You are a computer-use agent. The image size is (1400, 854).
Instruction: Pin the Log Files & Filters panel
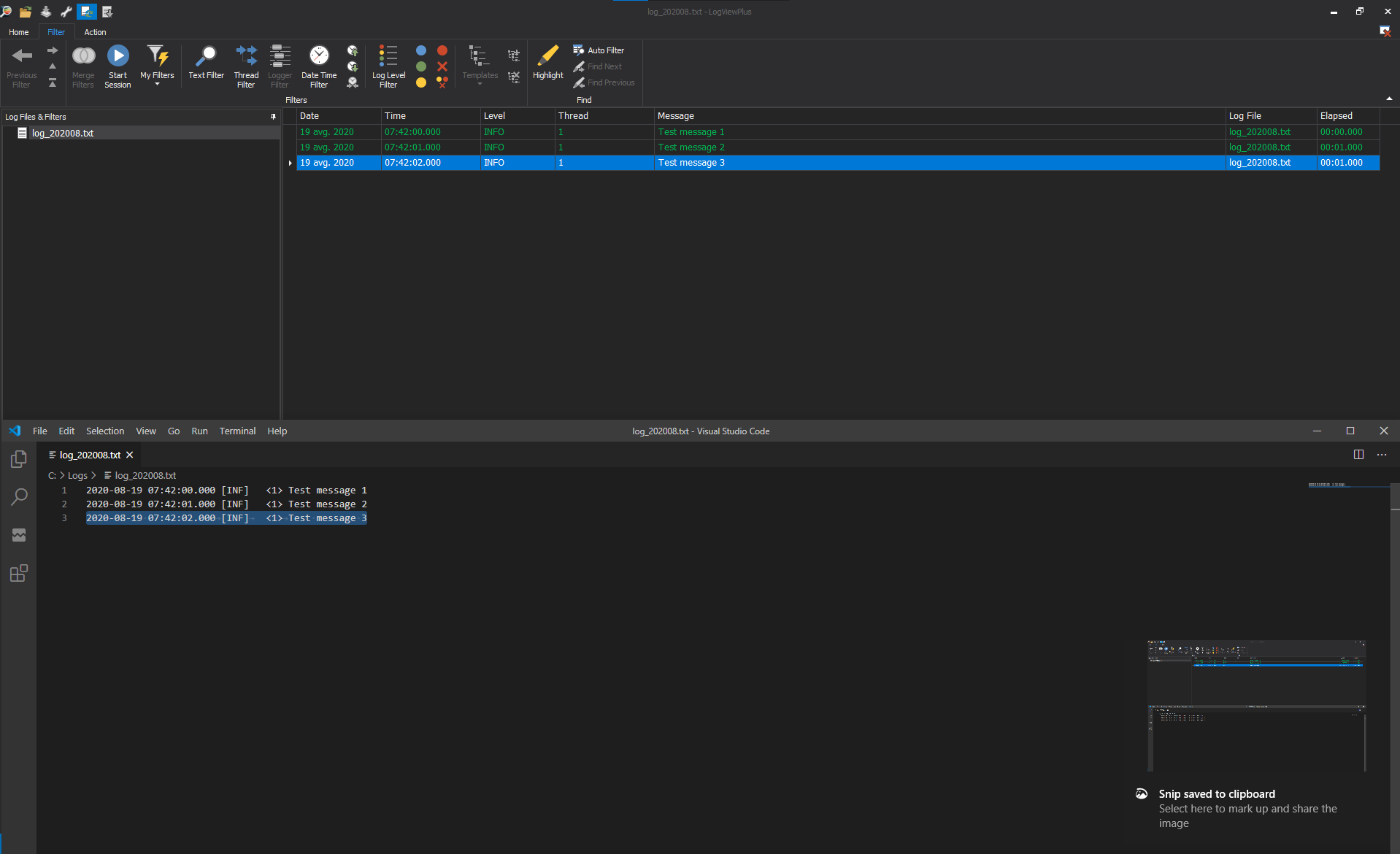click(273, 117)
